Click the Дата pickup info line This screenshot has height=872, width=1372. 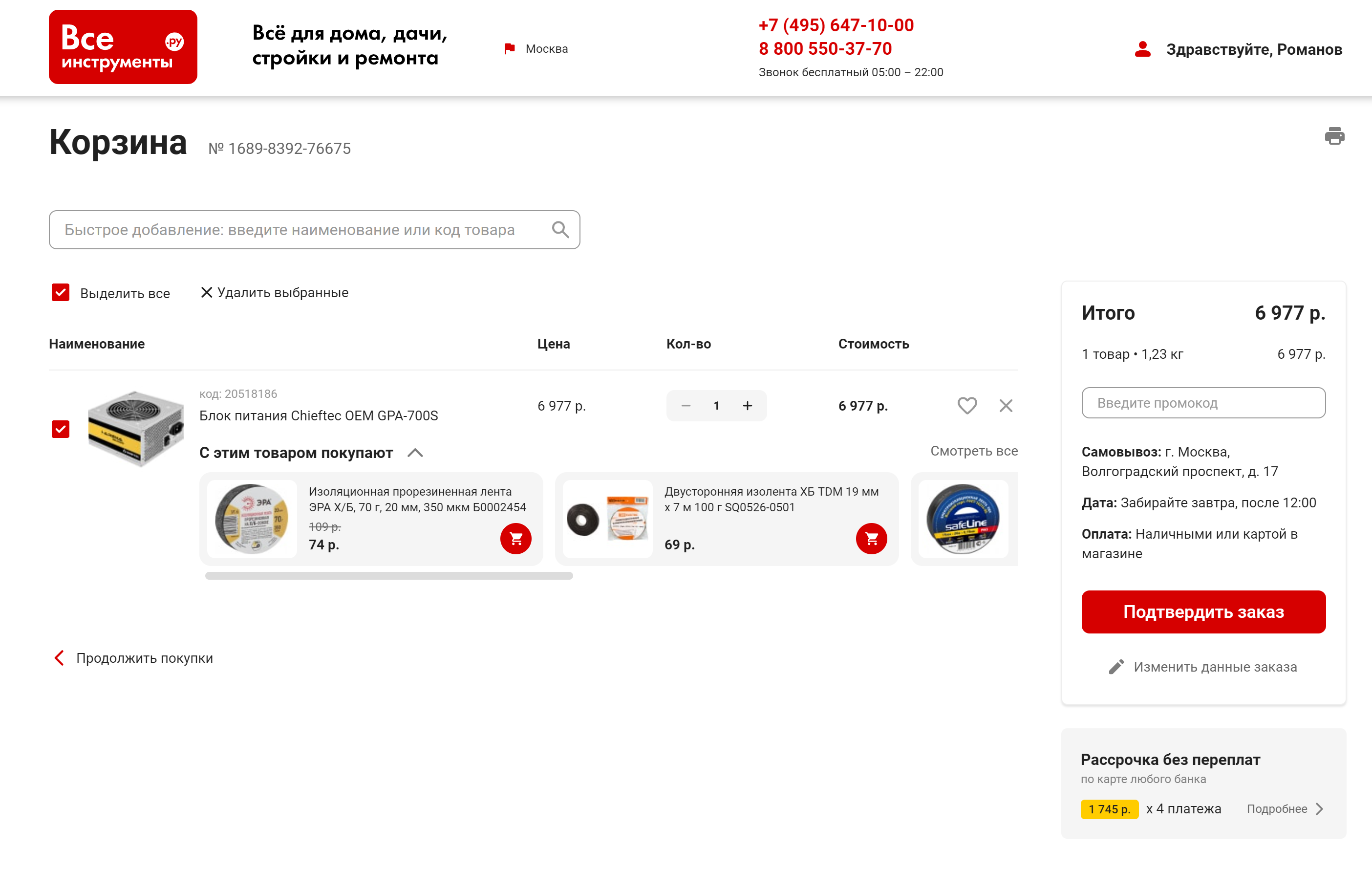pos(1199,502)
